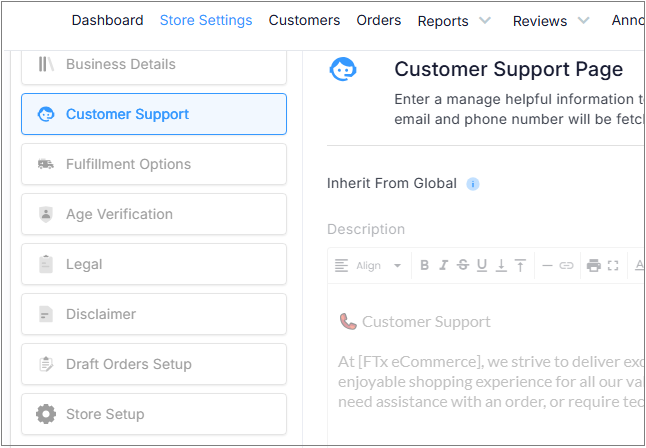
Task: Print the description using the printer icon
Action: point(593,265)
